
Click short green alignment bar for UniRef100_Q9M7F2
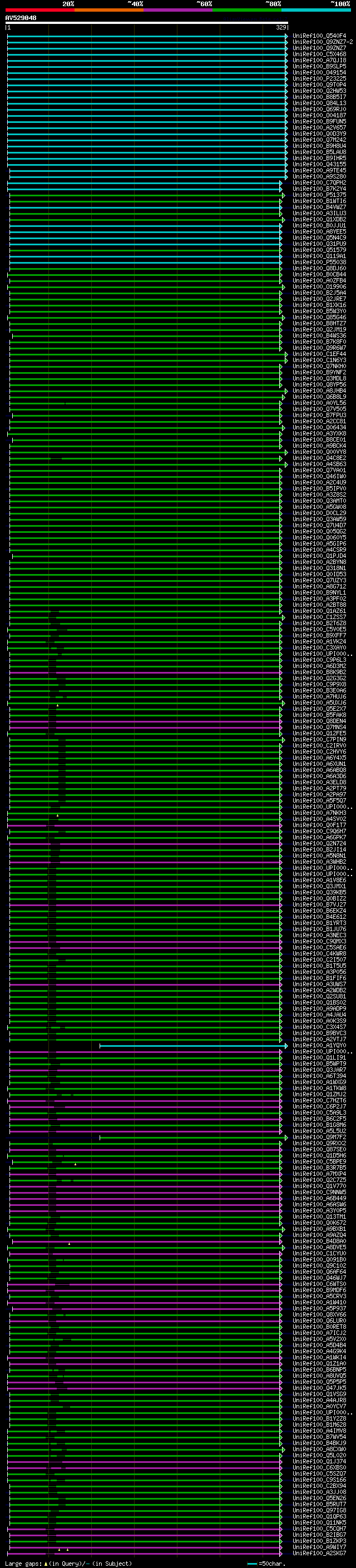tap(194, 1137)
